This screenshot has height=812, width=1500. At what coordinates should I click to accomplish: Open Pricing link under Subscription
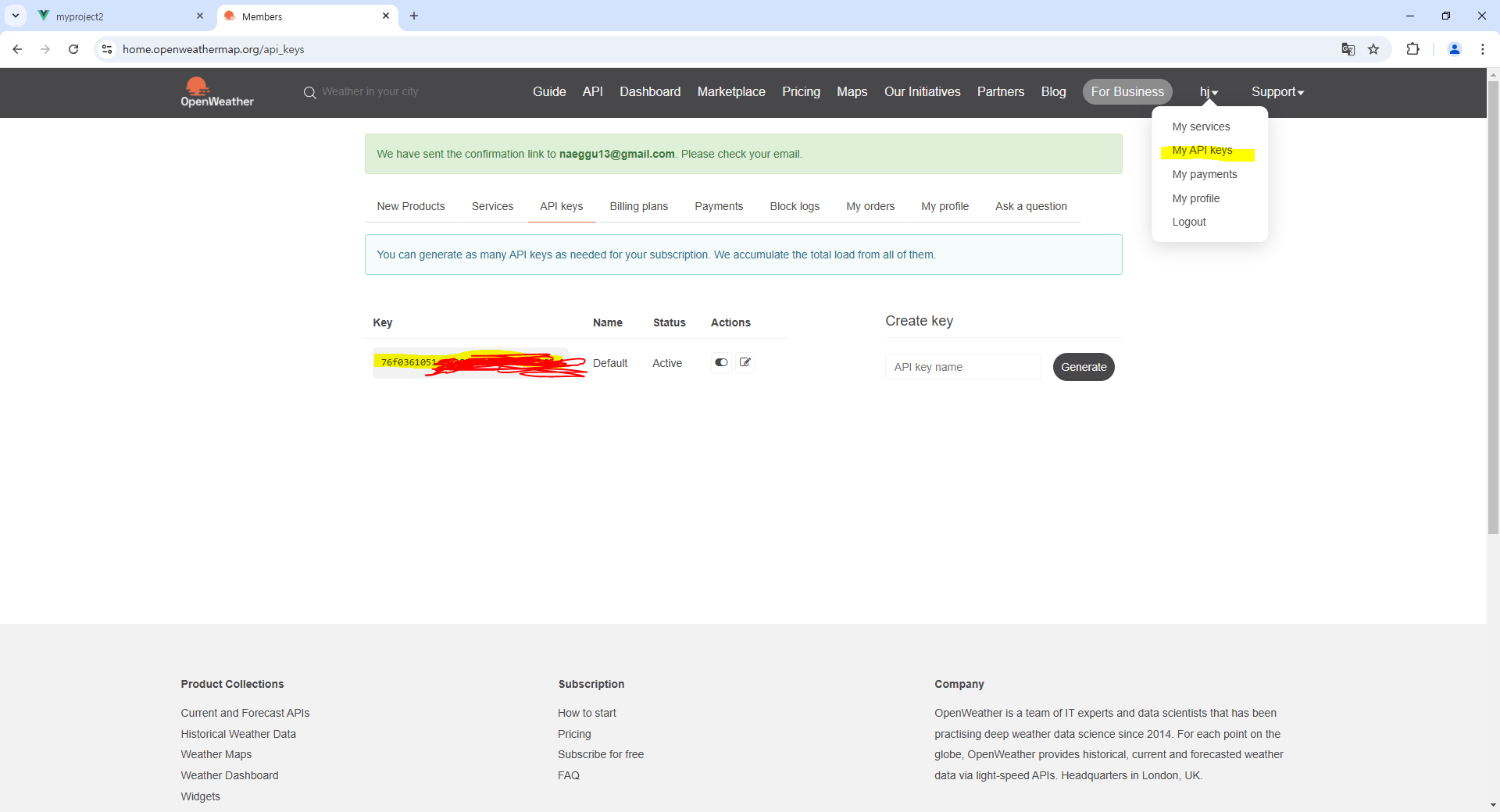[574, 734]
